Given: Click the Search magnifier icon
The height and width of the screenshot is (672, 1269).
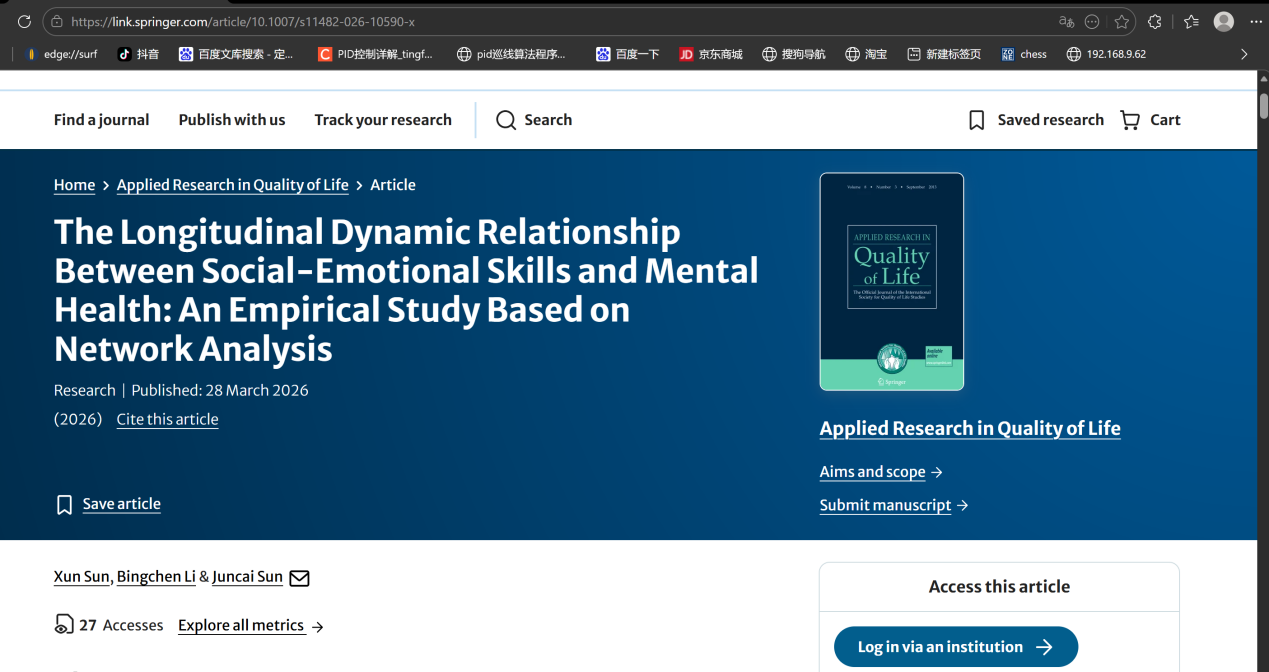Looking at the screenshot, I should click(507, 120).
